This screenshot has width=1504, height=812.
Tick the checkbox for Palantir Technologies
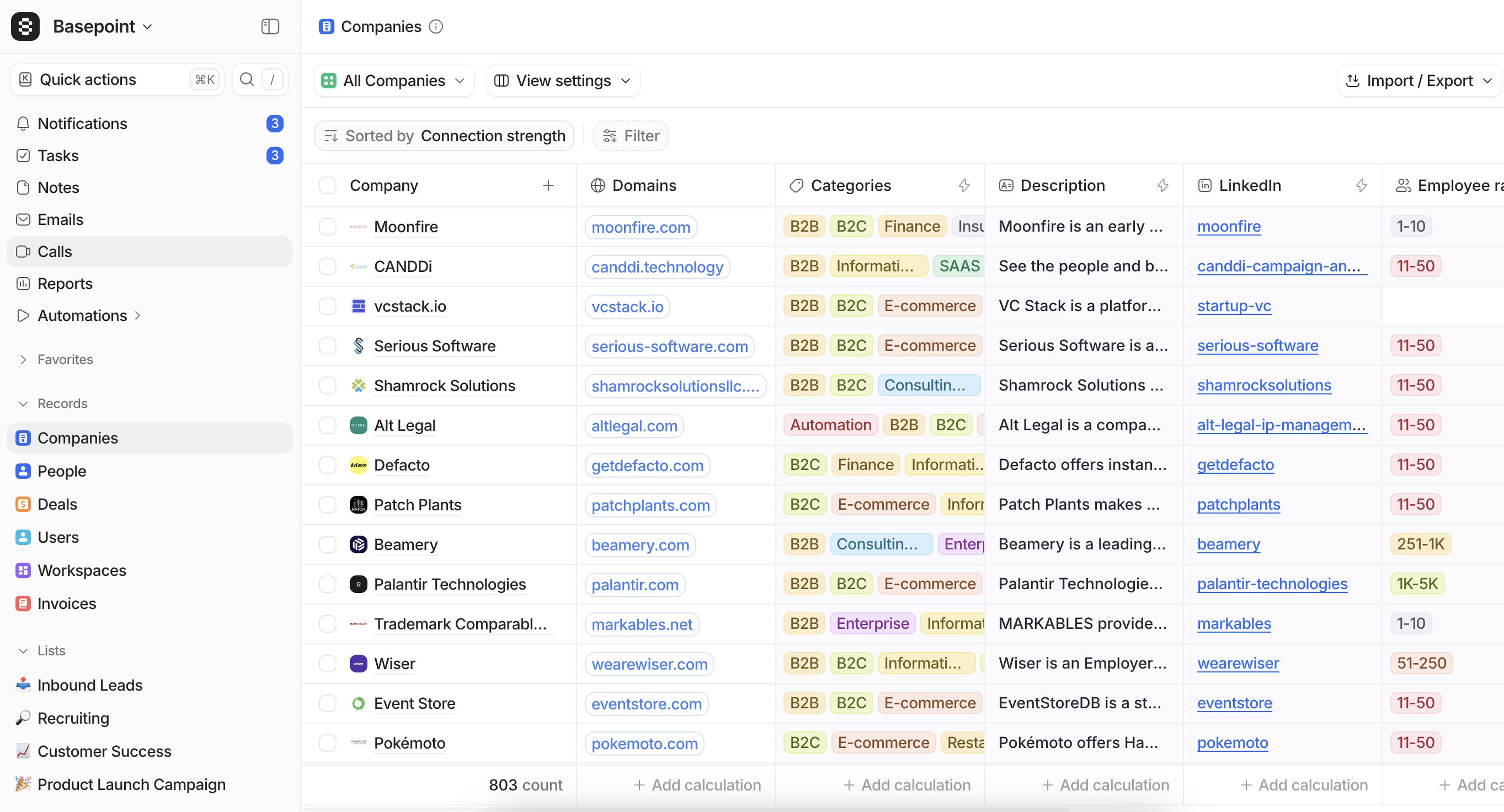coord(327,584)
